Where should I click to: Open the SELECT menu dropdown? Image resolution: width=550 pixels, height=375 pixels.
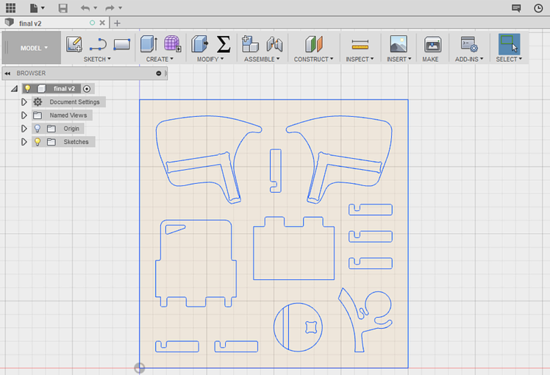point(509,59)
